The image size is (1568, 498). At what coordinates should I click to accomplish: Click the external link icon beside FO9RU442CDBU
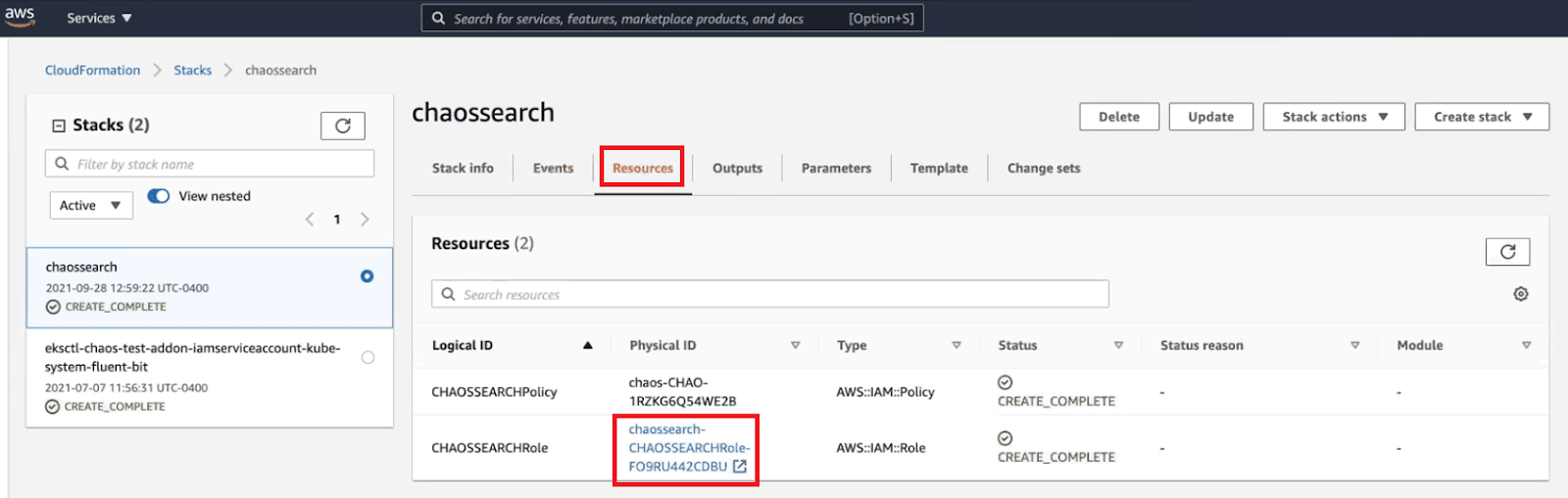pos(740,467)
